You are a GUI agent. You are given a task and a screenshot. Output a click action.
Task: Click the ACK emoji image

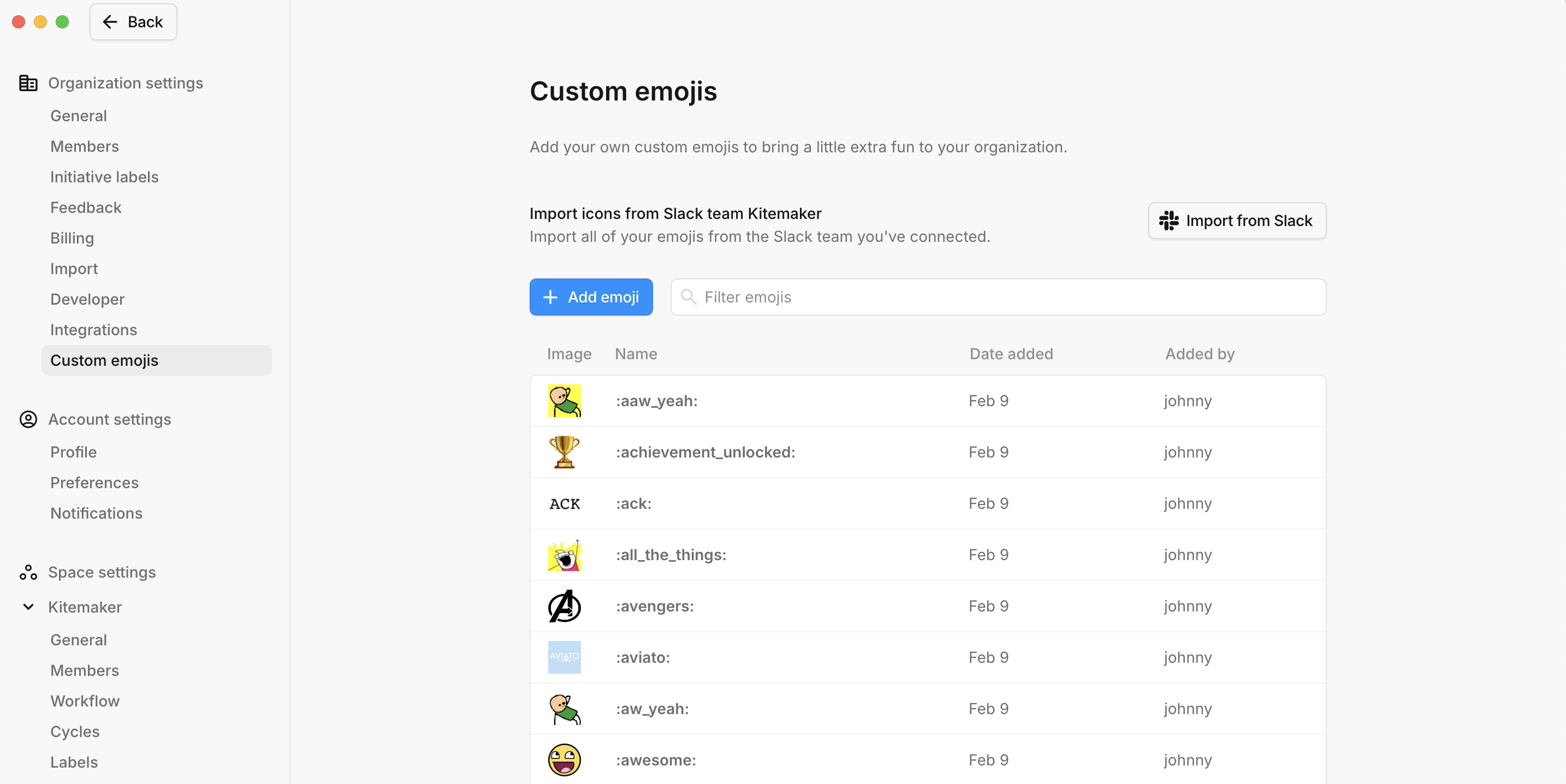coord(564,504)
